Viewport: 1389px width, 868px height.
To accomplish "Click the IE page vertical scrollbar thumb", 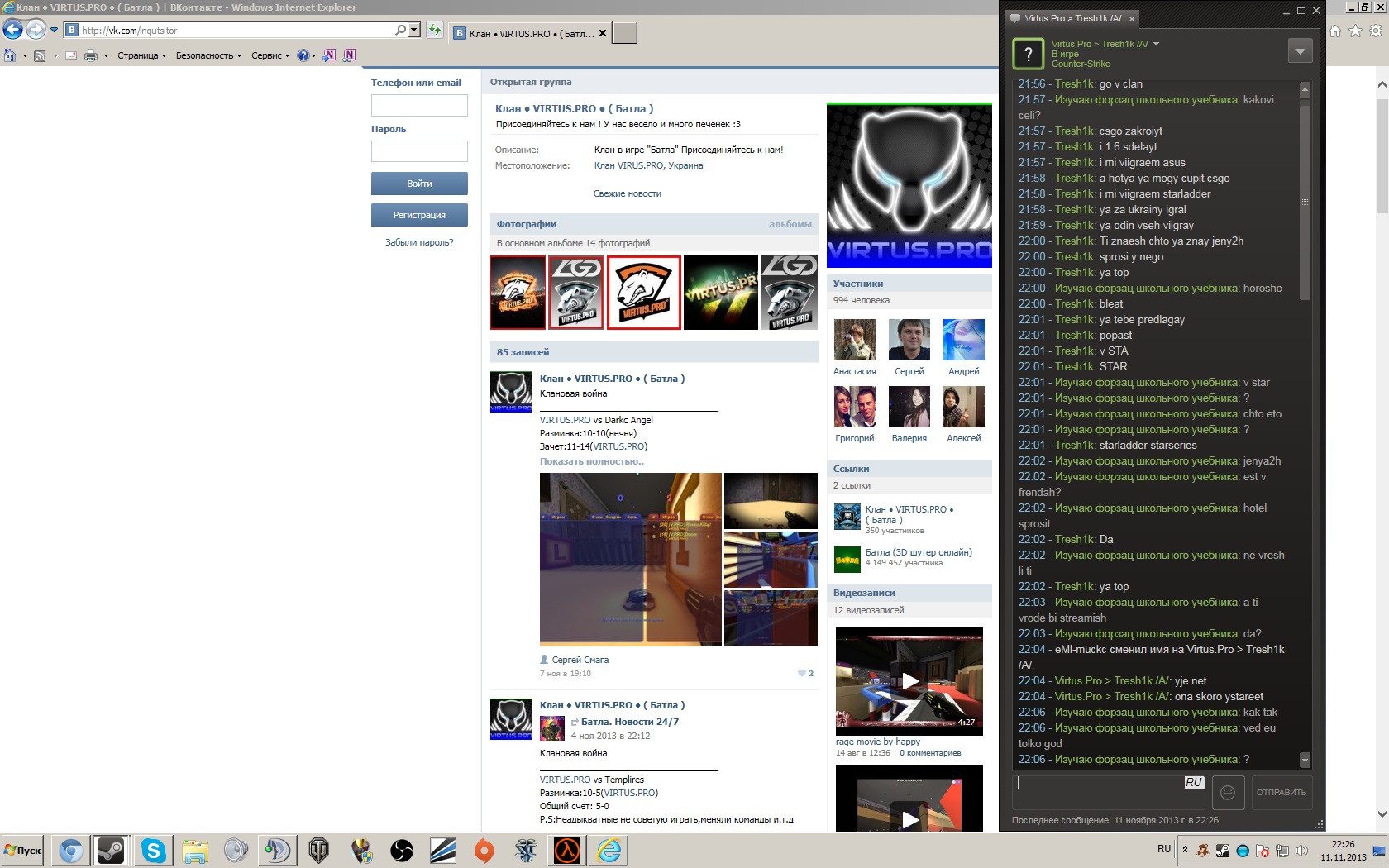I will [1382, 157].
